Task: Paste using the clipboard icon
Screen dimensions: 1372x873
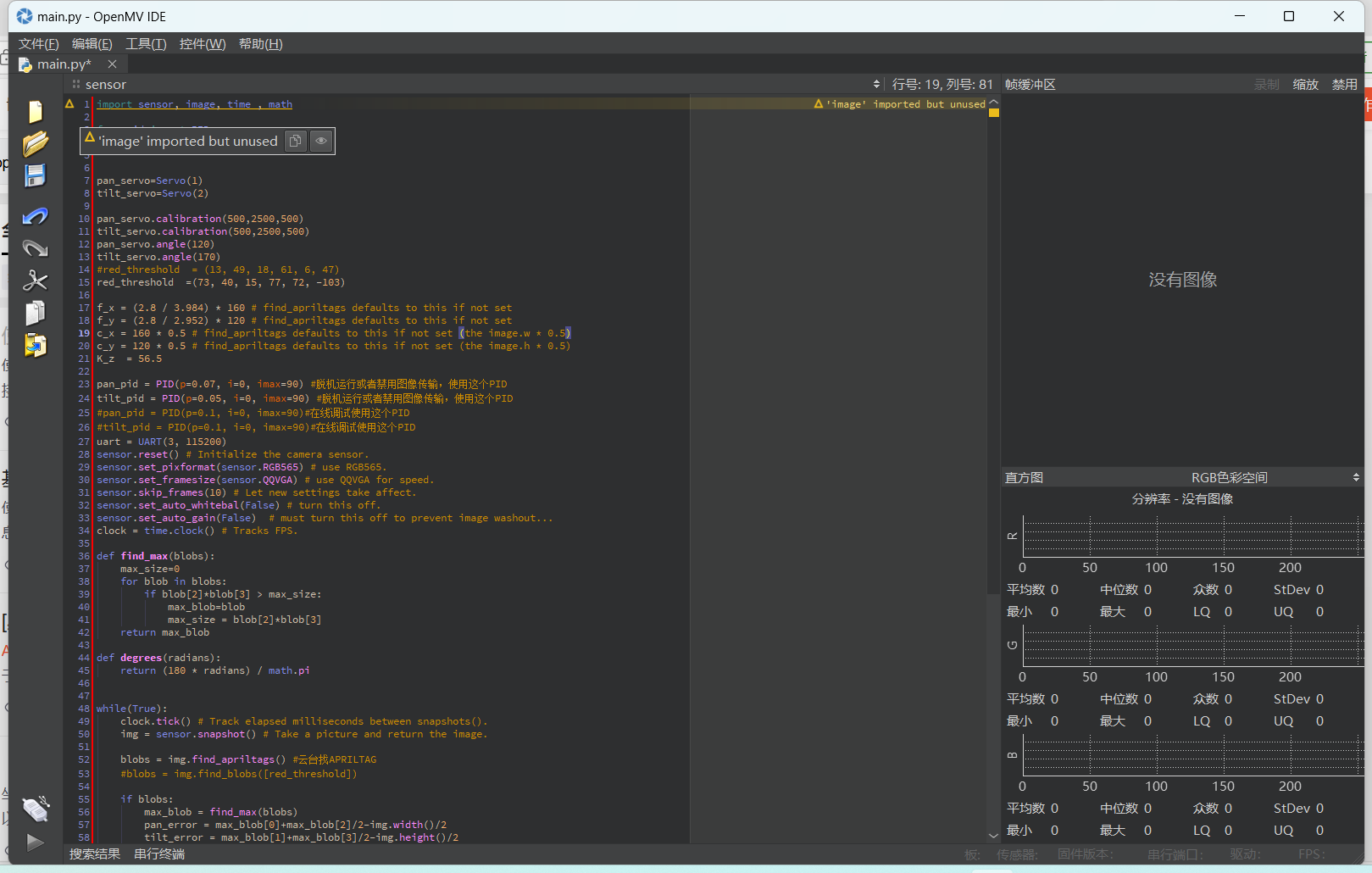Action: point(35,345)
